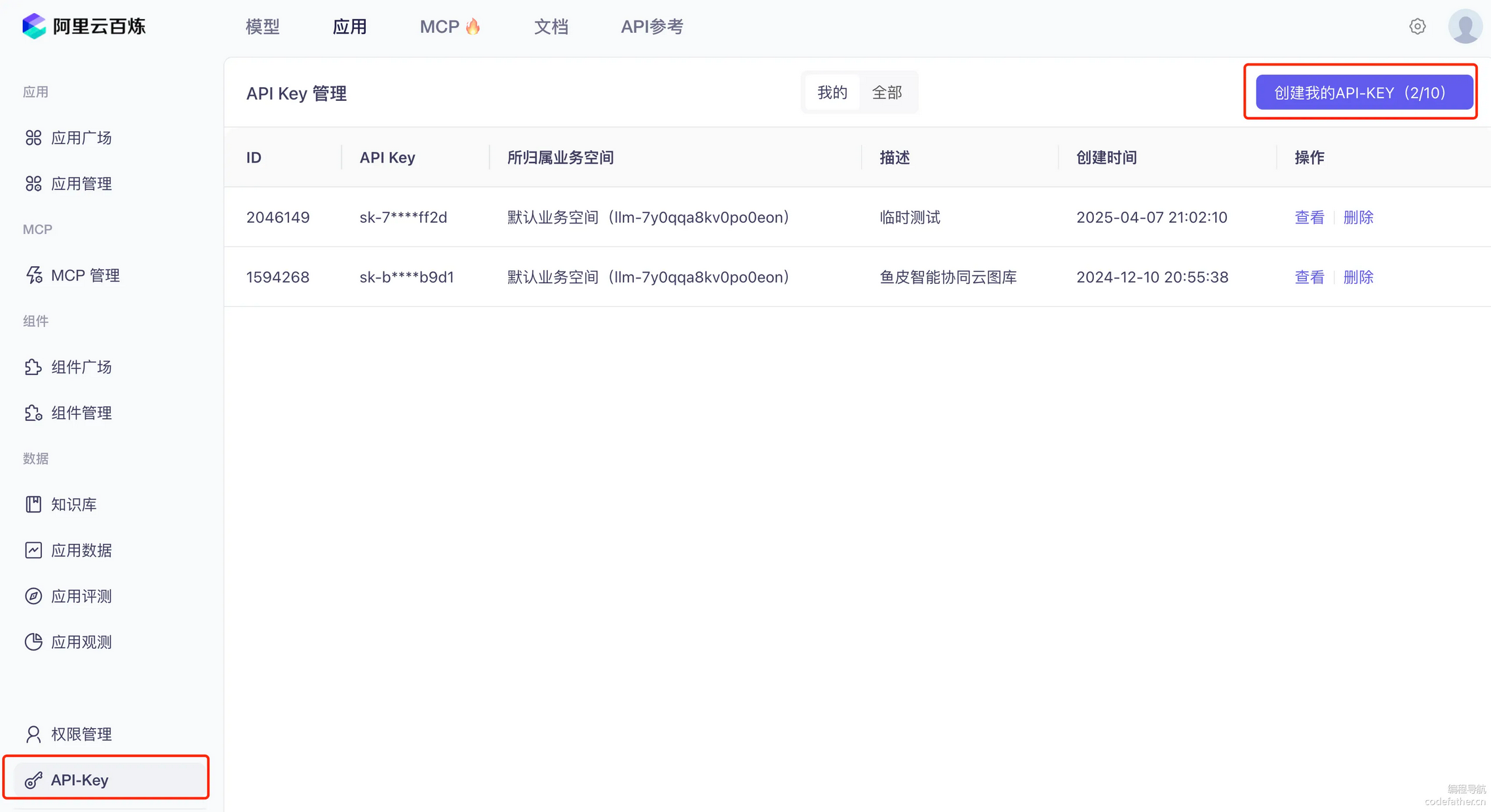Open 应用广场 from the sidebar
Viewport: 1491px width, 812px height.
tap(81, 138)
